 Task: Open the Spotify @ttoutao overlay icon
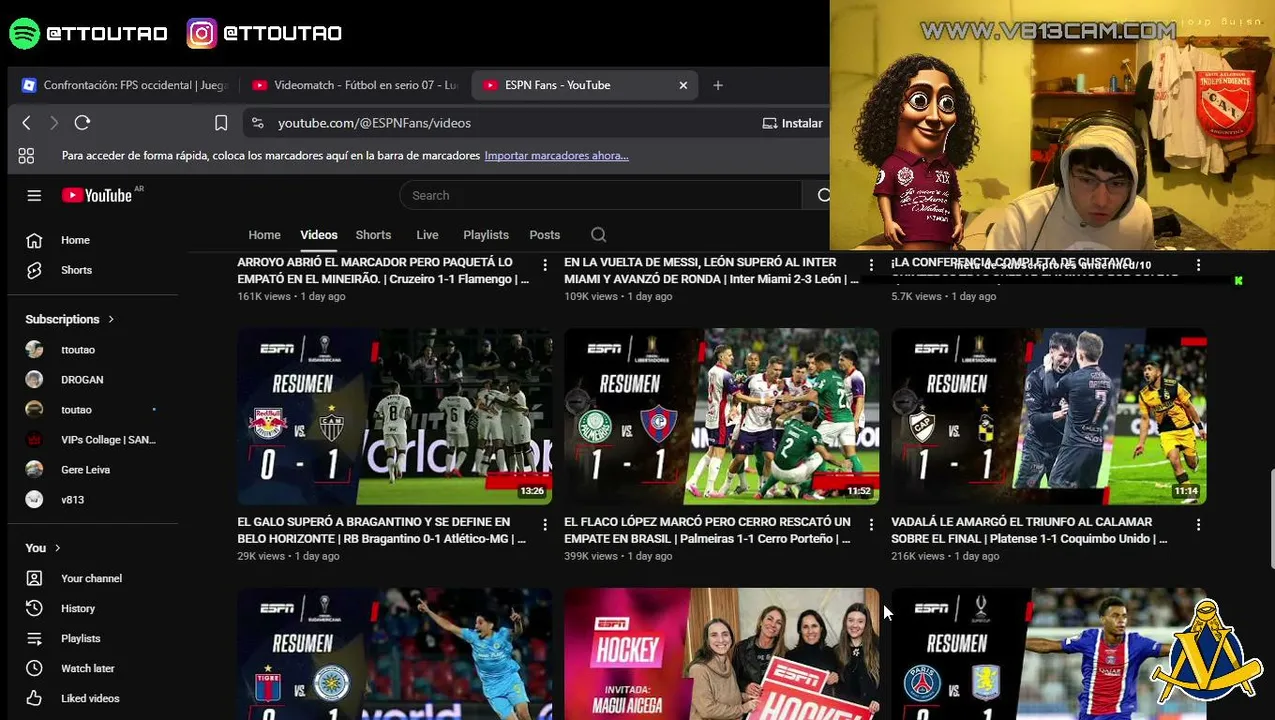coord(24,33)
